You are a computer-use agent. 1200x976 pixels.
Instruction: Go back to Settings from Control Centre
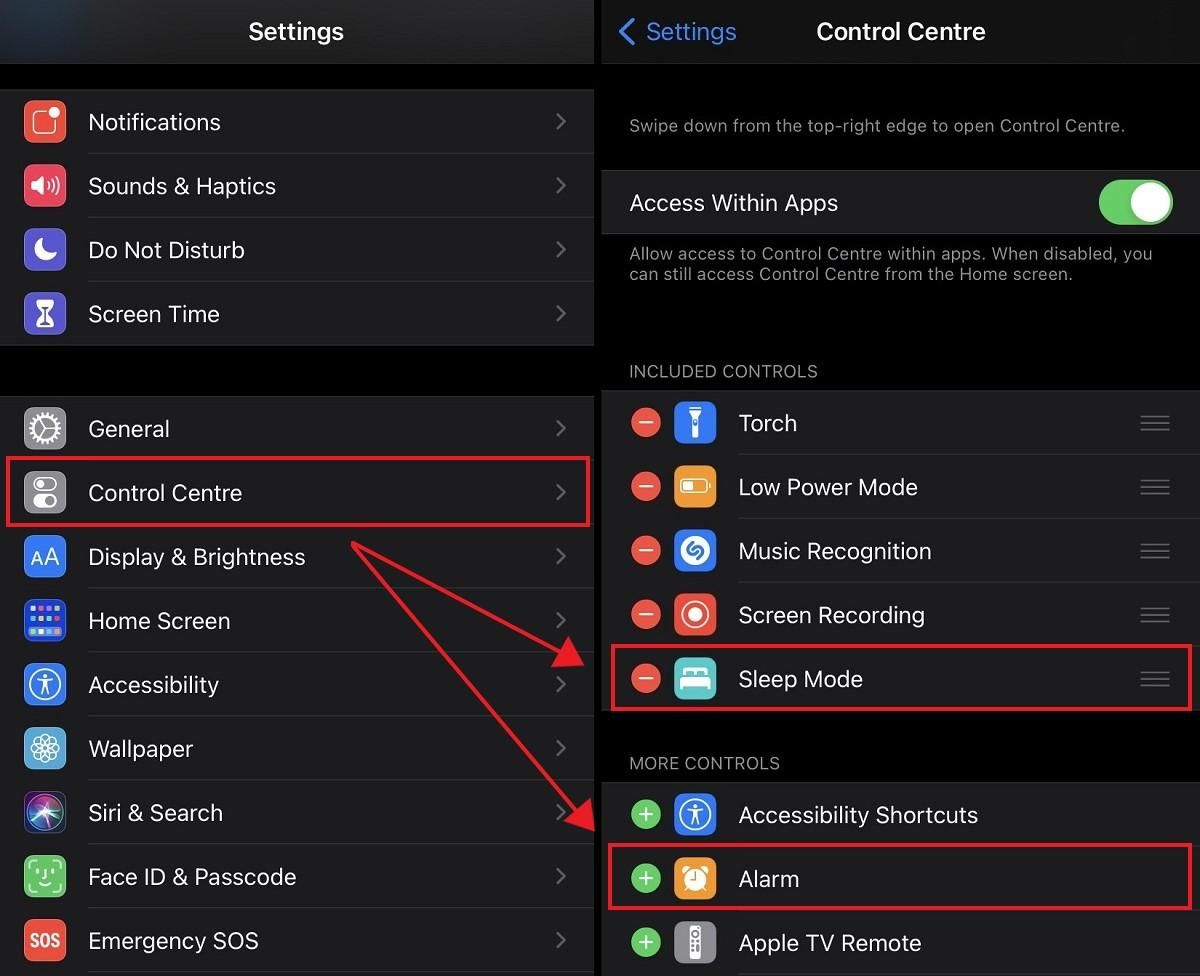[x=676, y=31]
